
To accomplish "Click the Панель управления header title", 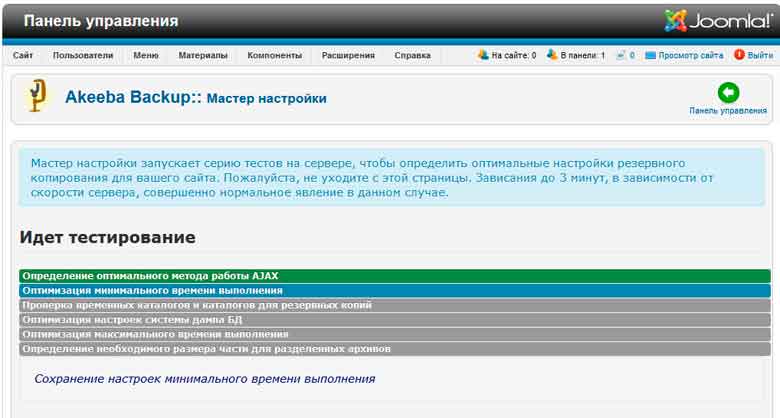I will [x=101, y=21].
